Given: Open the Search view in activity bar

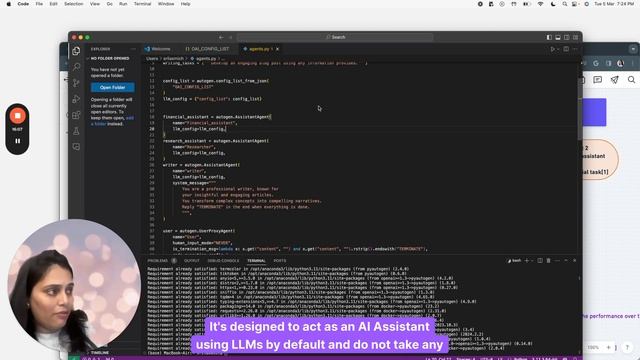Looking at the screenshot, I should point(76,67).
